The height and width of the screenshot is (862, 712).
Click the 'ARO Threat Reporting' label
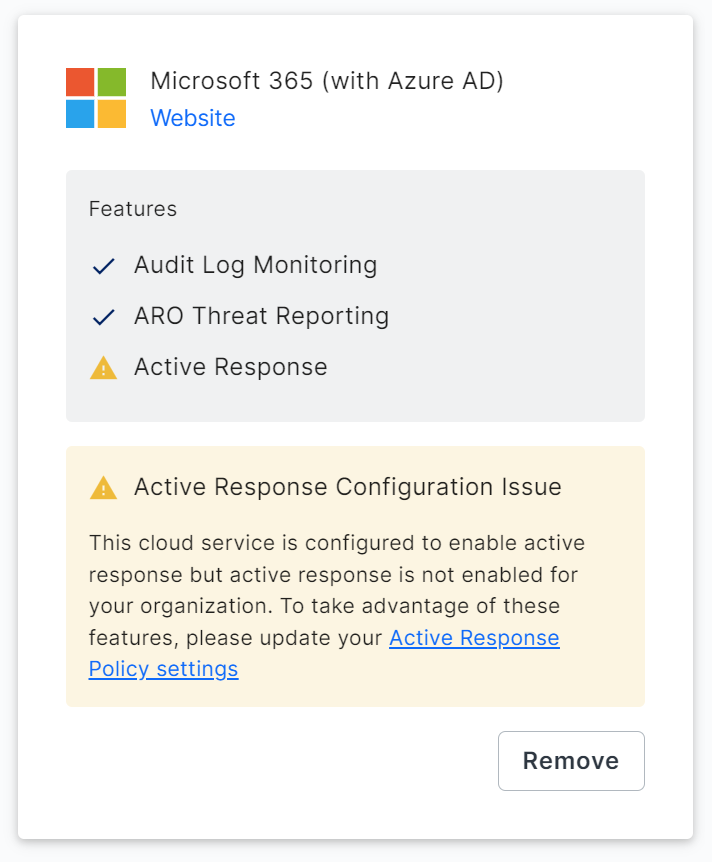coord(262,316)
